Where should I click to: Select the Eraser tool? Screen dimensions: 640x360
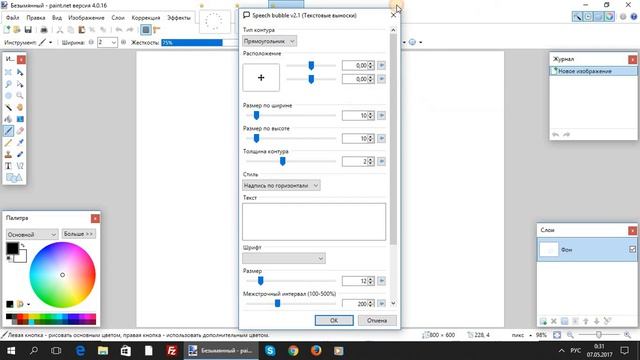coord(20,131)
